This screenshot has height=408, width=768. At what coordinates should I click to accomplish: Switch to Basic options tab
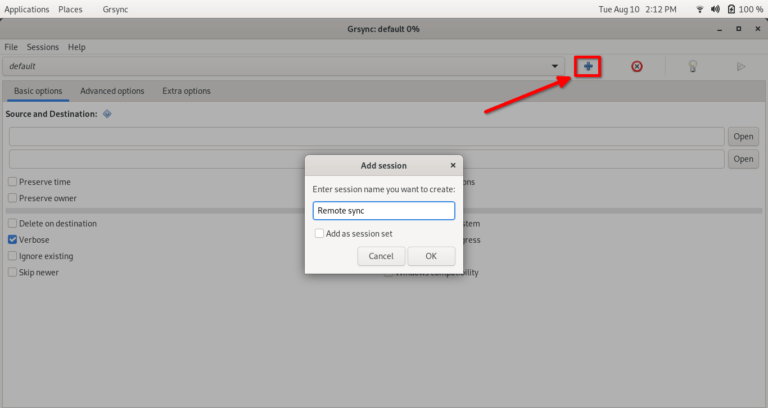click(38, 91)
